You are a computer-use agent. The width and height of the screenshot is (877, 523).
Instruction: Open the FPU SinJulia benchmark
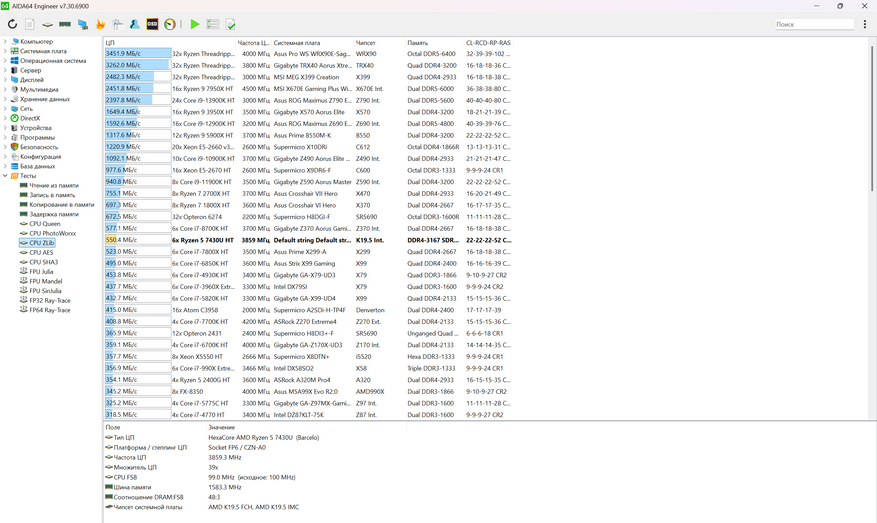tap(45, 290)
